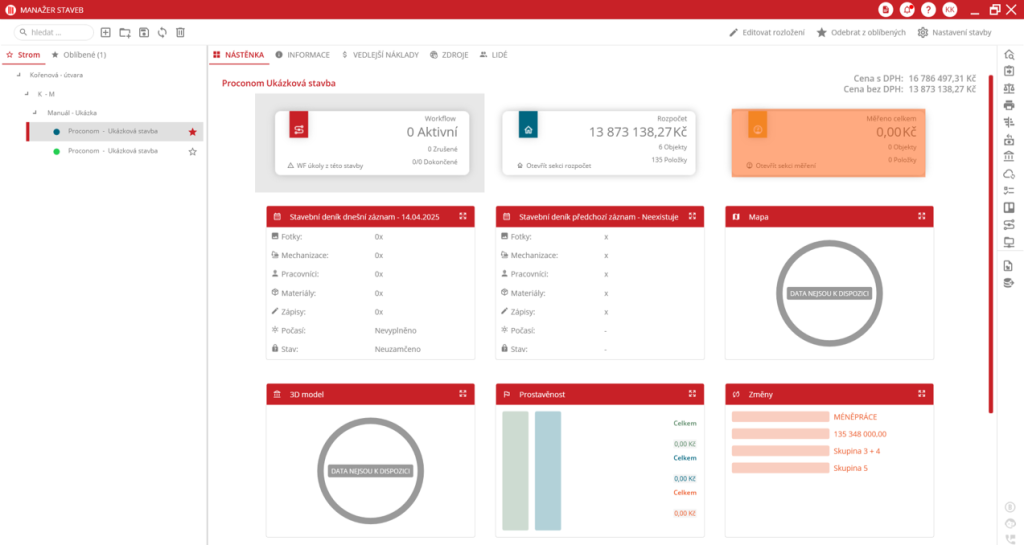Collapse the Kořenová - útvara tree node
Screen dimensions: 1024x545
coord(19,75)
